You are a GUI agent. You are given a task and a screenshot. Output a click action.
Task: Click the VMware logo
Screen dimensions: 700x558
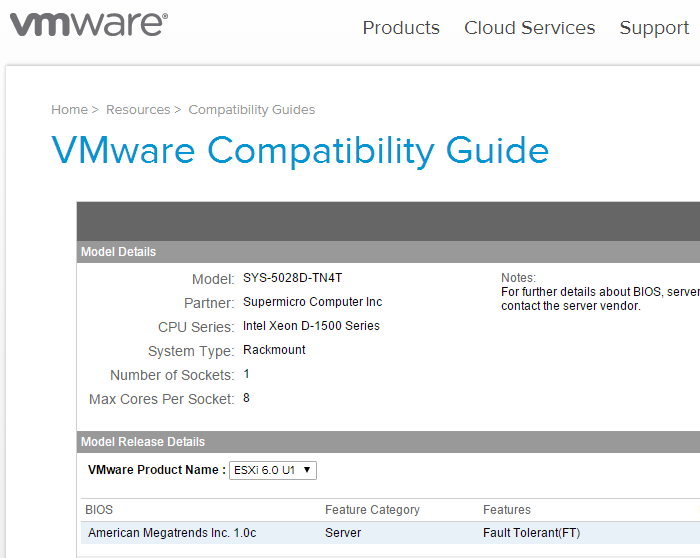89,24
